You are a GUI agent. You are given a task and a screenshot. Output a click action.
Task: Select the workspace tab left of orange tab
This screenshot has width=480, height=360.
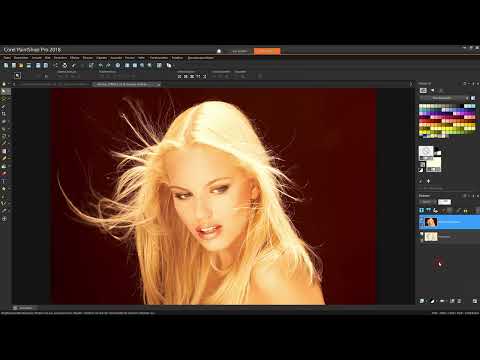coord(240,51)
